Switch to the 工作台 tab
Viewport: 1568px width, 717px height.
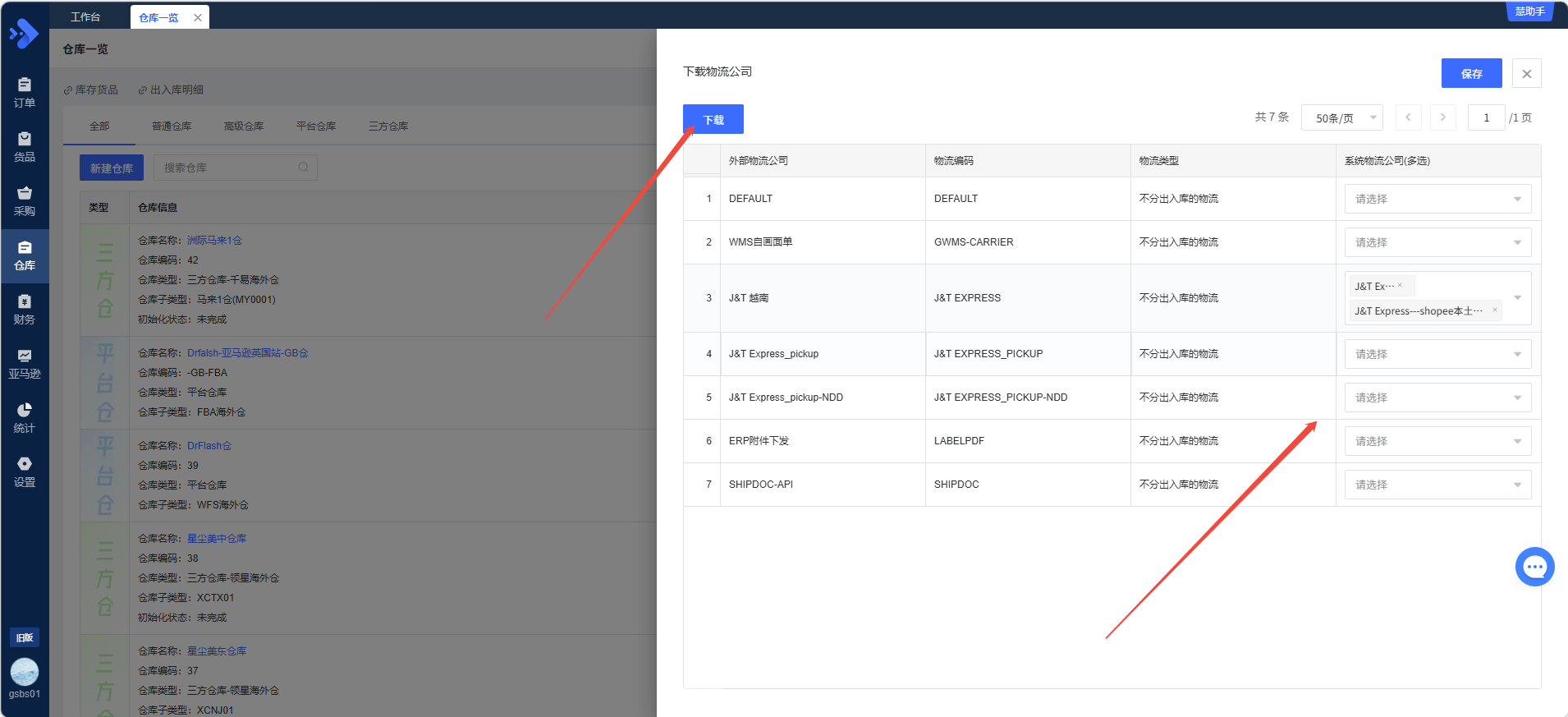click(x=85, y=17)
